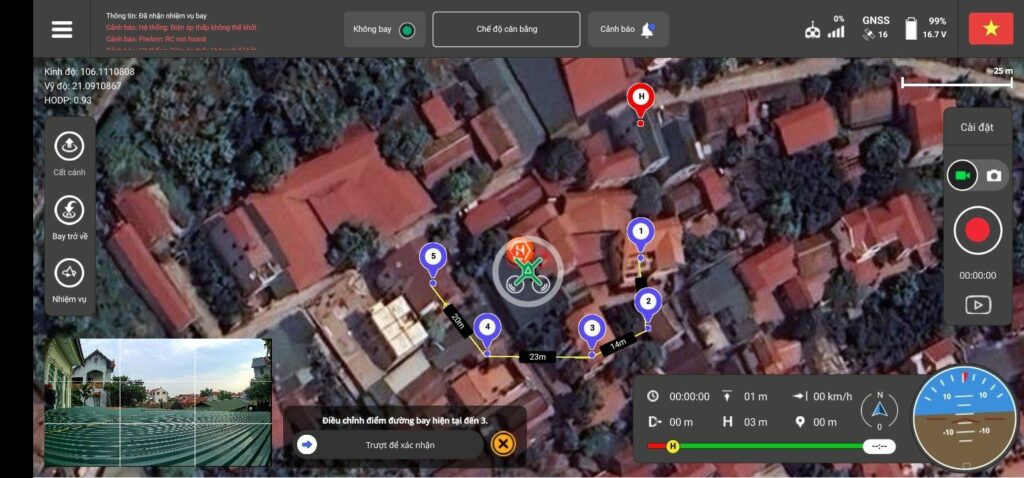Click the GNSS satellite status icon
Screen dimensions: 1024x478
point(869,35)
